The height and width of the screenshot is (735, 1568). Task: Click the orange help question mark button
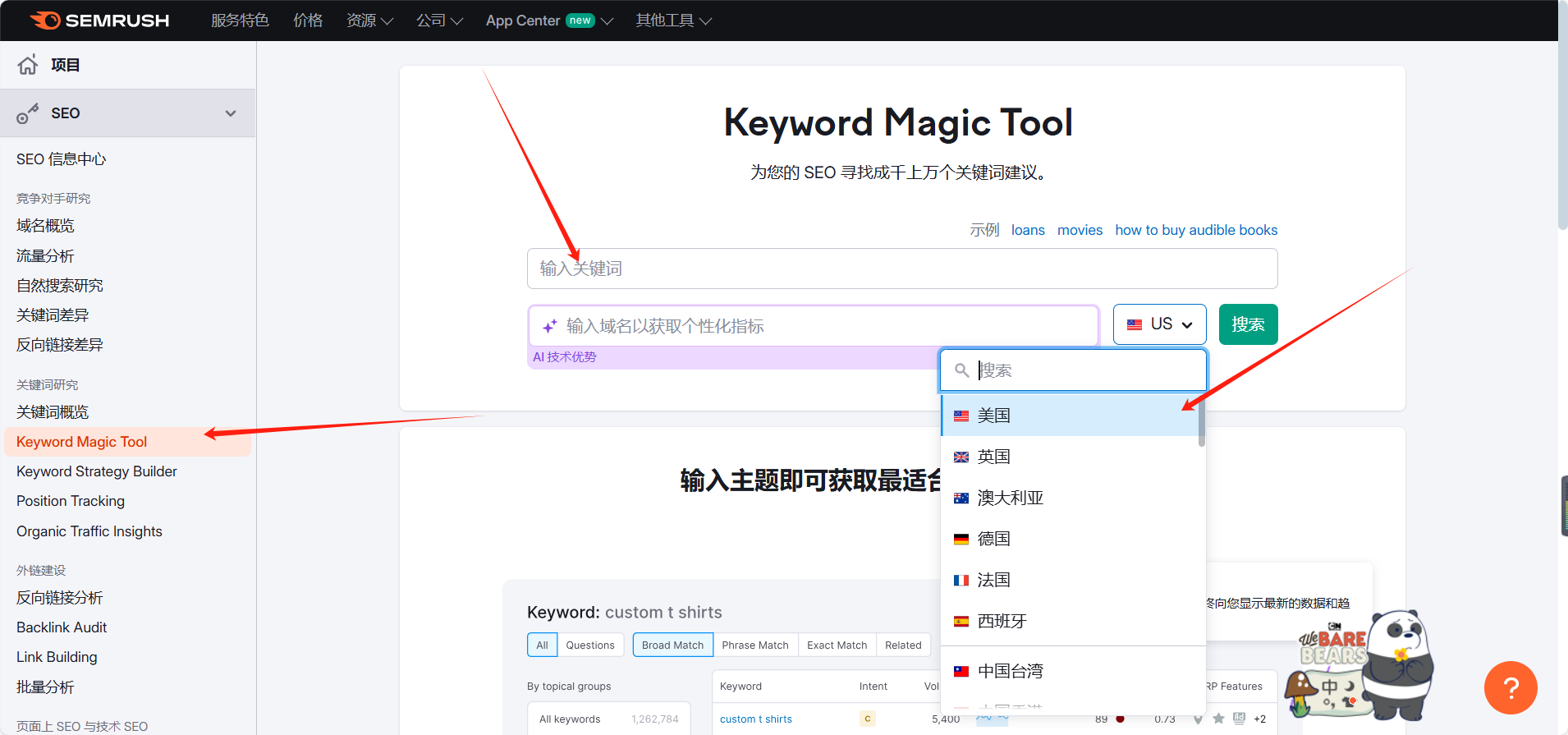tap(1511, 687)
